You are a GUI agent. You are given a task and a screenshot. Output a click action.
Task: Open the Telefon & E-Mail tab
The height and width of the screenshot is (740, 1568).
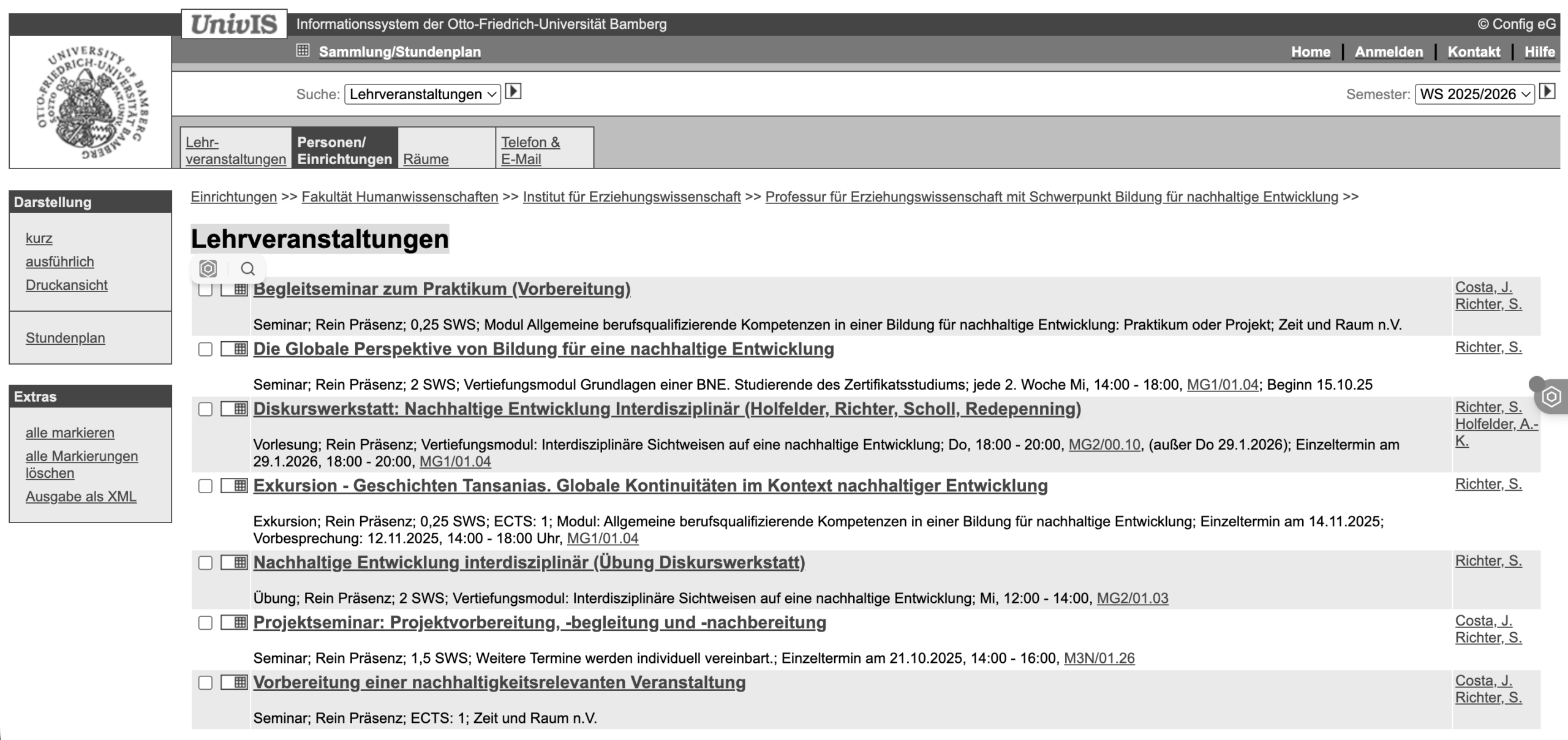click(530, 151)
